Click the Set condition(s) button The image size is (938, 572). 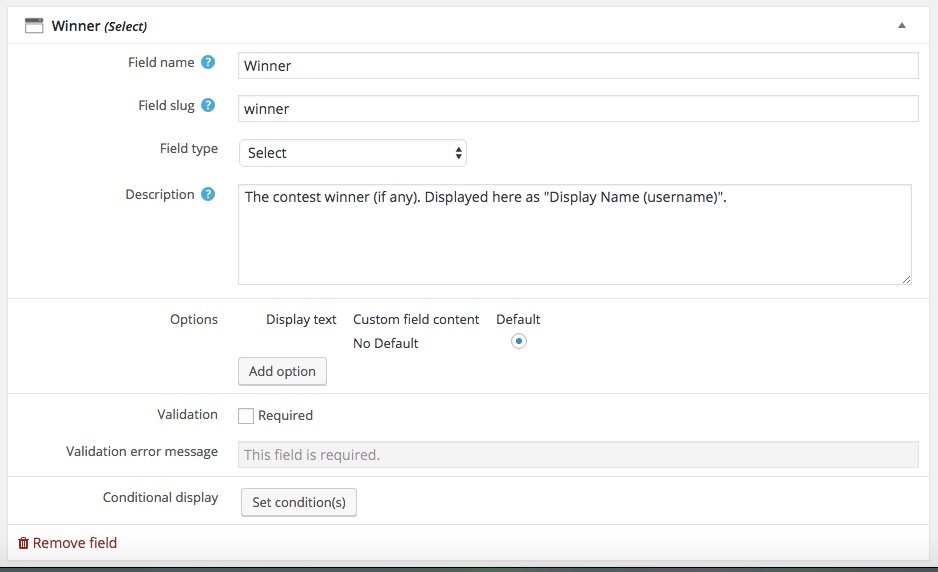(x=299, y=502)
